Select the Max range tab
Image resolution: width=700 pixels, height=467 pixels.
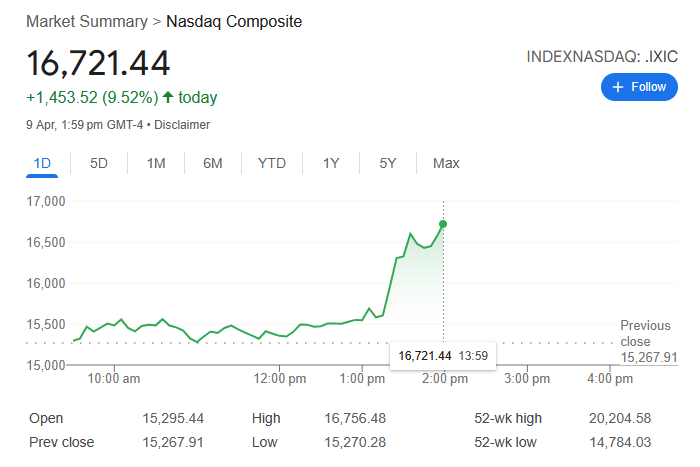pyautogui.click(x=446, y=163)
